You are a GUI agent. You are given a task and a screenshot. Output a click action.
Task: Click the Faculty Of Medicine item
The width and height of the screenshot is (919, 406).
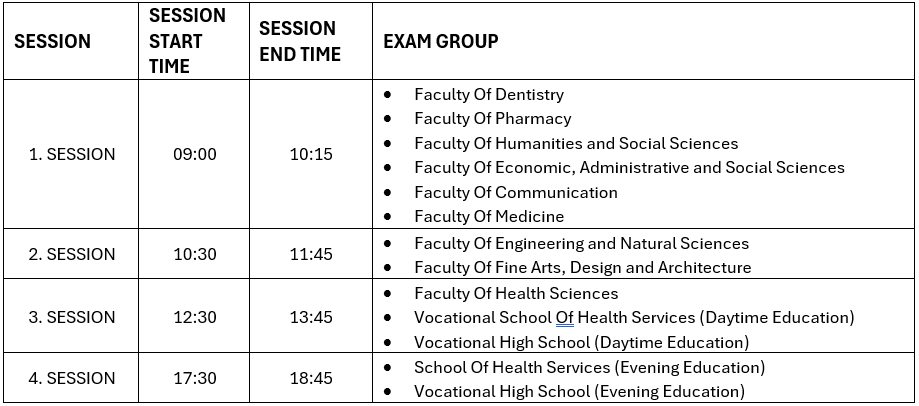[489, 216]
